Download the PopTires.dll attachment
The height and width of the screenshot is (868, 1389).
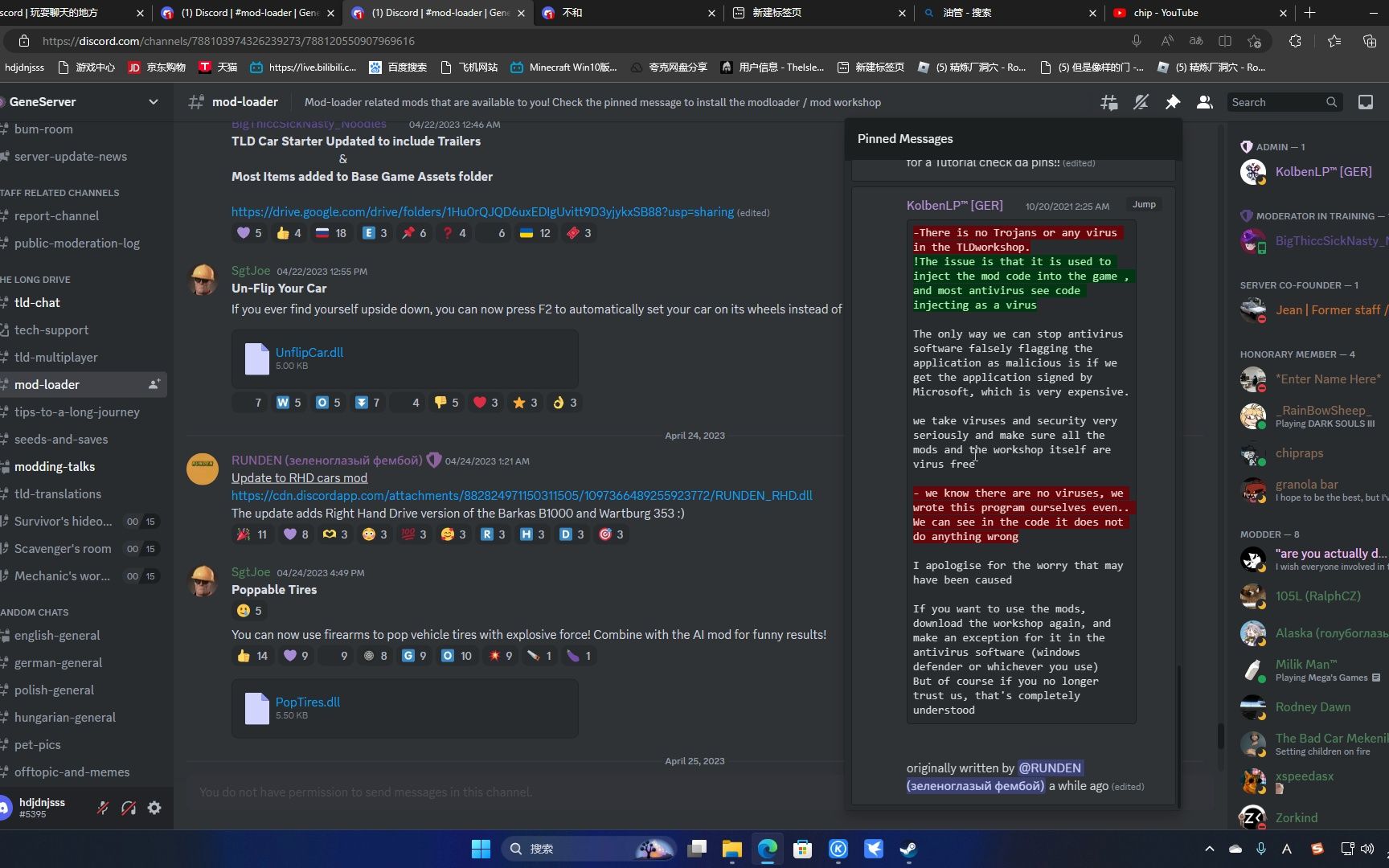click(308, 702)
